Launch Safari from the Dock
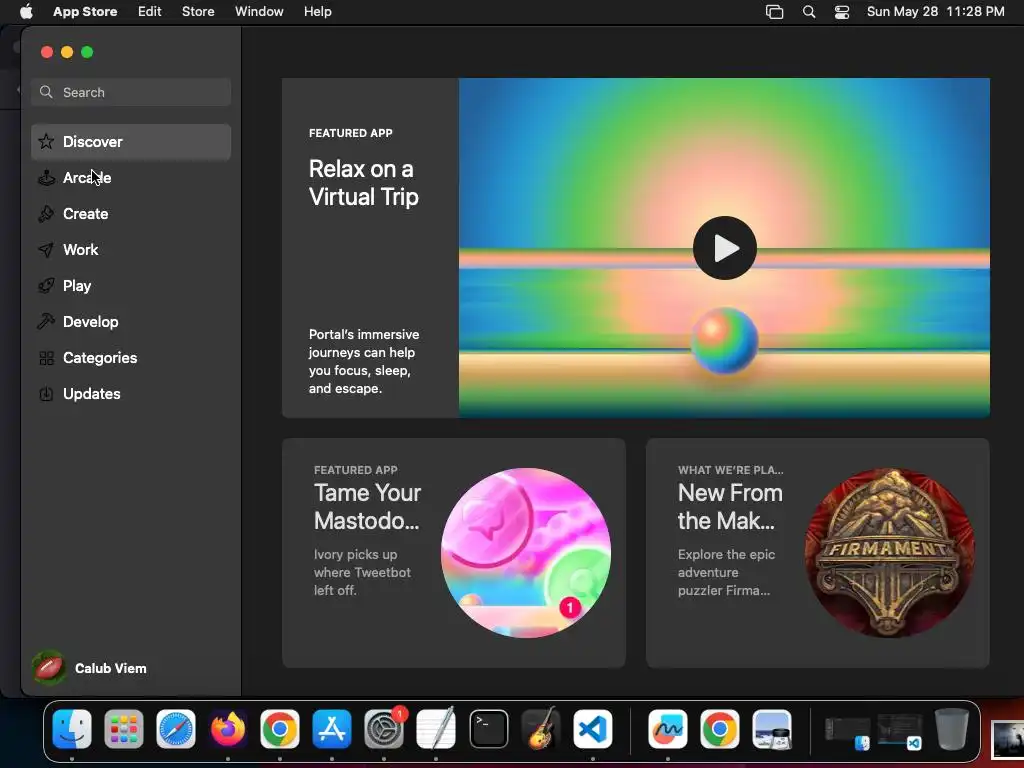 176,729
